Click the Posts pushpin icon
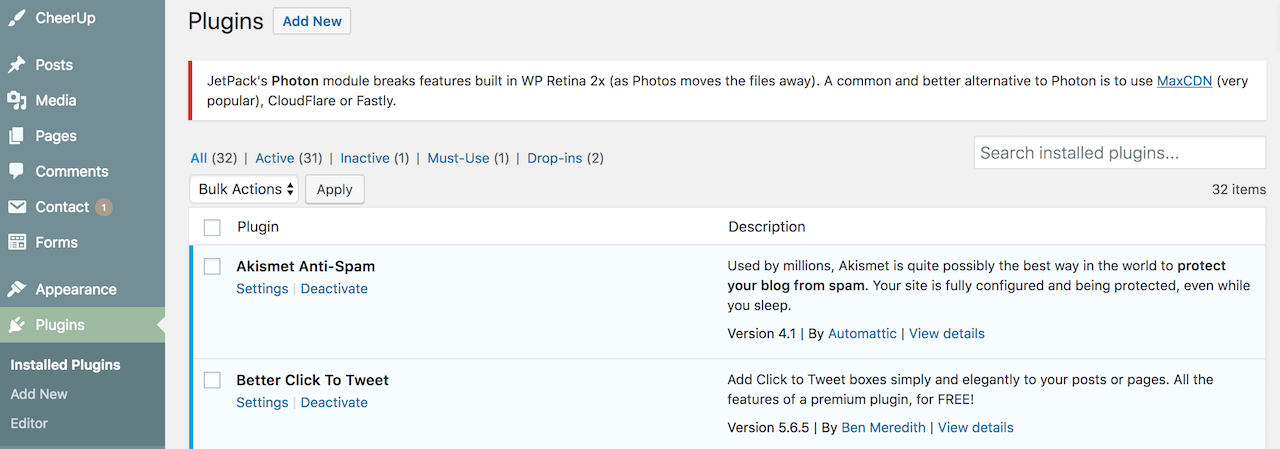Image resolution: width=1280 pixels, height=449 pixels. pos(17,65)
